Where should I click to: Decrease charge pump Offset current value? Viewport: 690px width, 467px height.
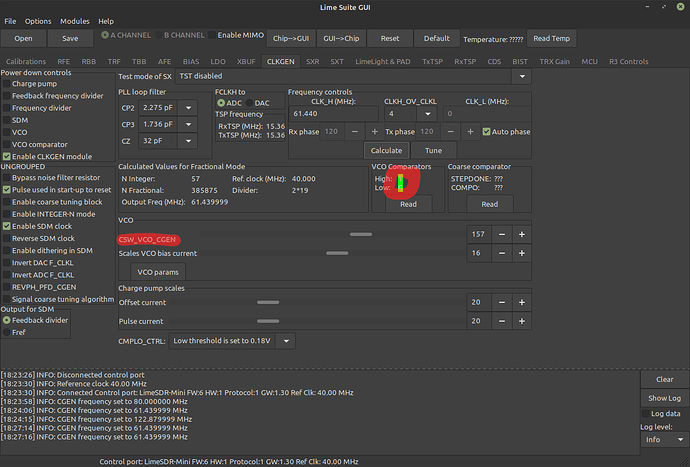coord(502,302)
